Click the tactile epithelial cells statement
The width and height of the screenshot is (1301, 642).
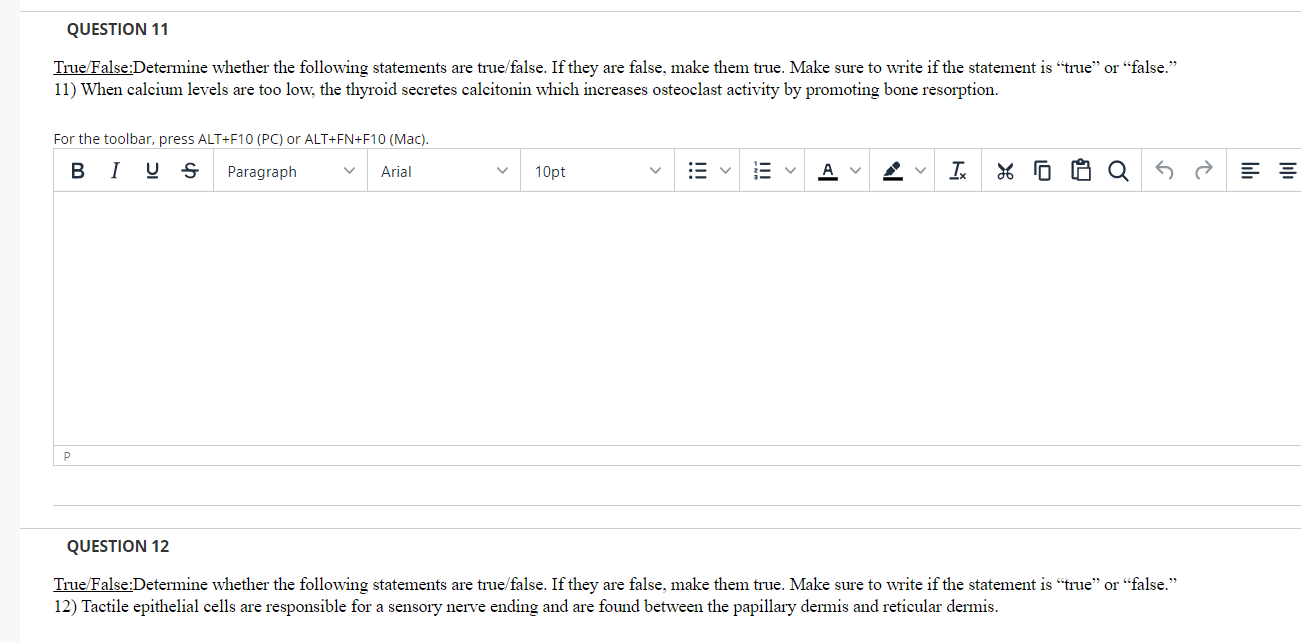pos(525,607)
